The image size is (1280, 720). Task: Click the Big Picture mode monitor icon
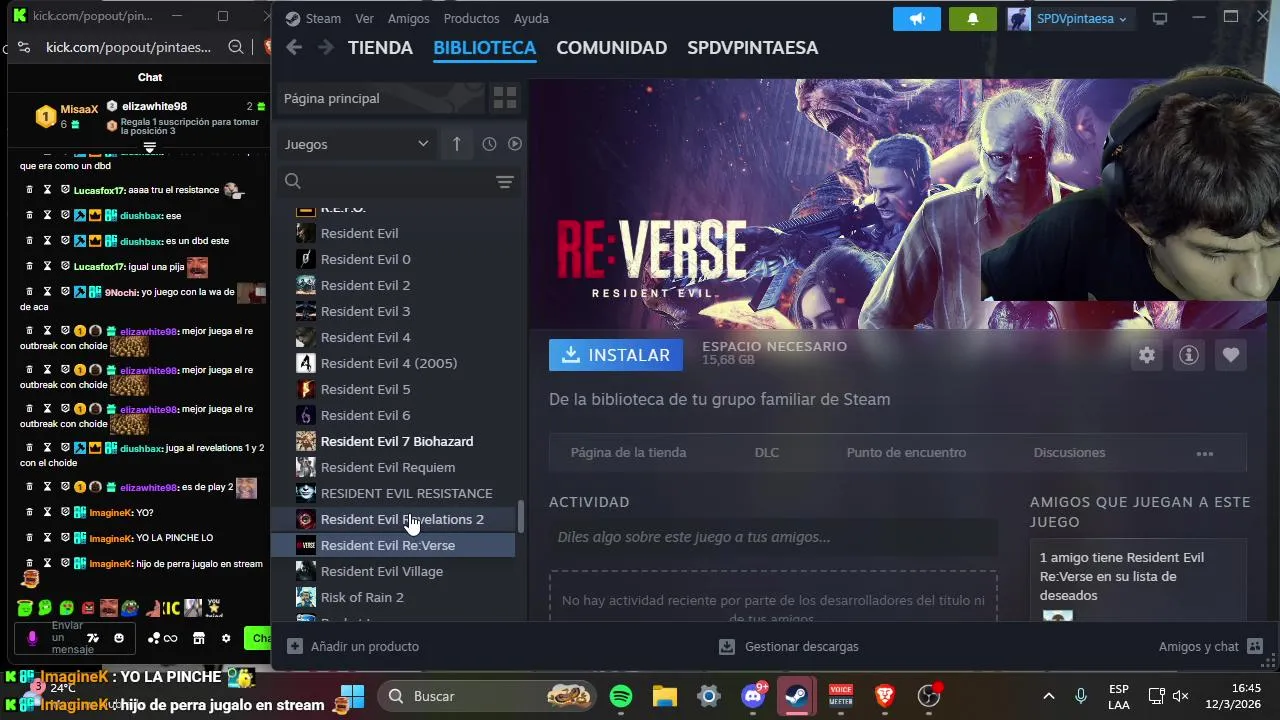pos(1160,18)
